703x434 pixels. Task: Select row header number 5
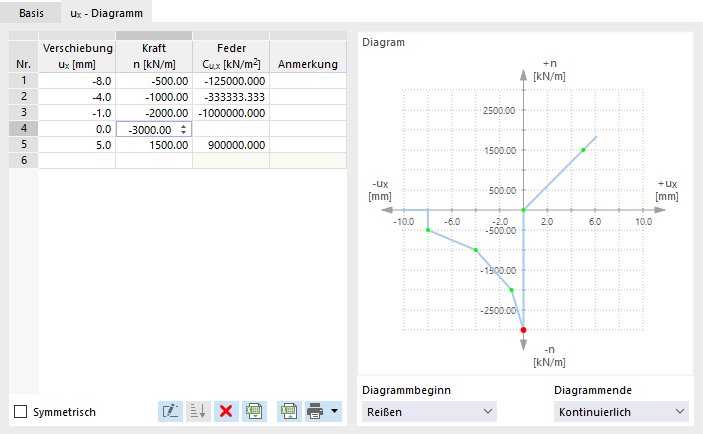point(24,144)
